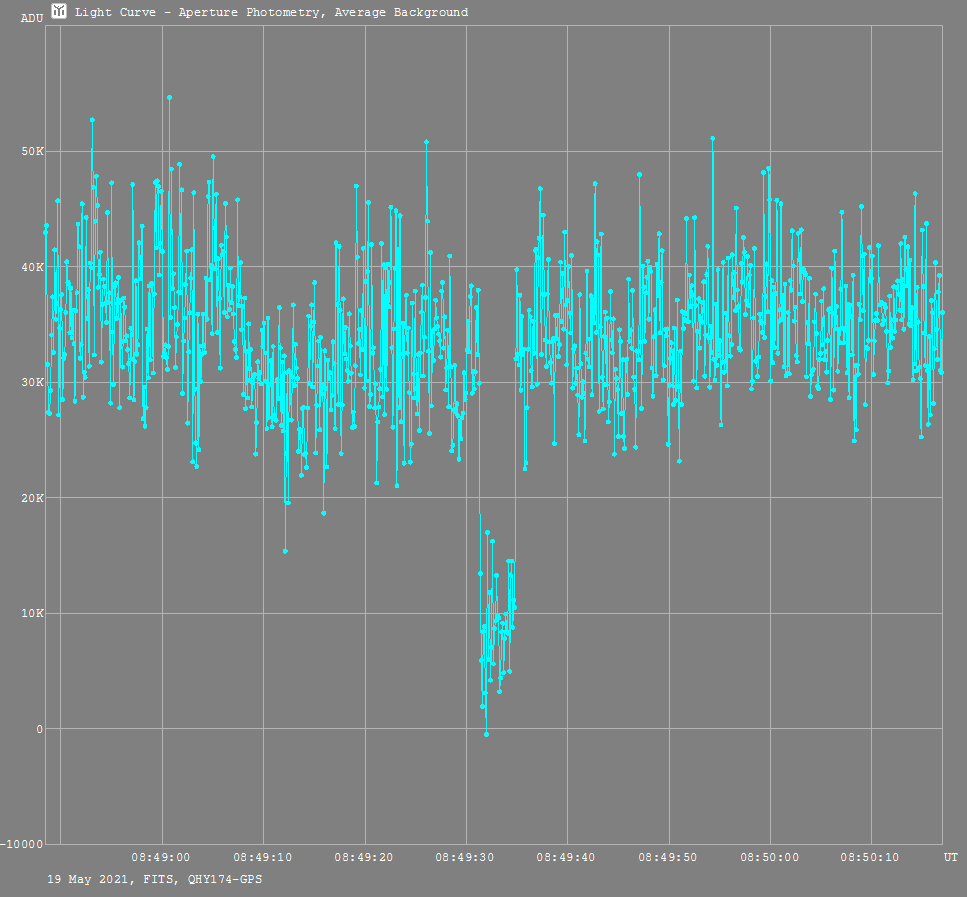Click the '08:49:20' time label
This screenshot has width=967, height=897.
click(364, 858)
